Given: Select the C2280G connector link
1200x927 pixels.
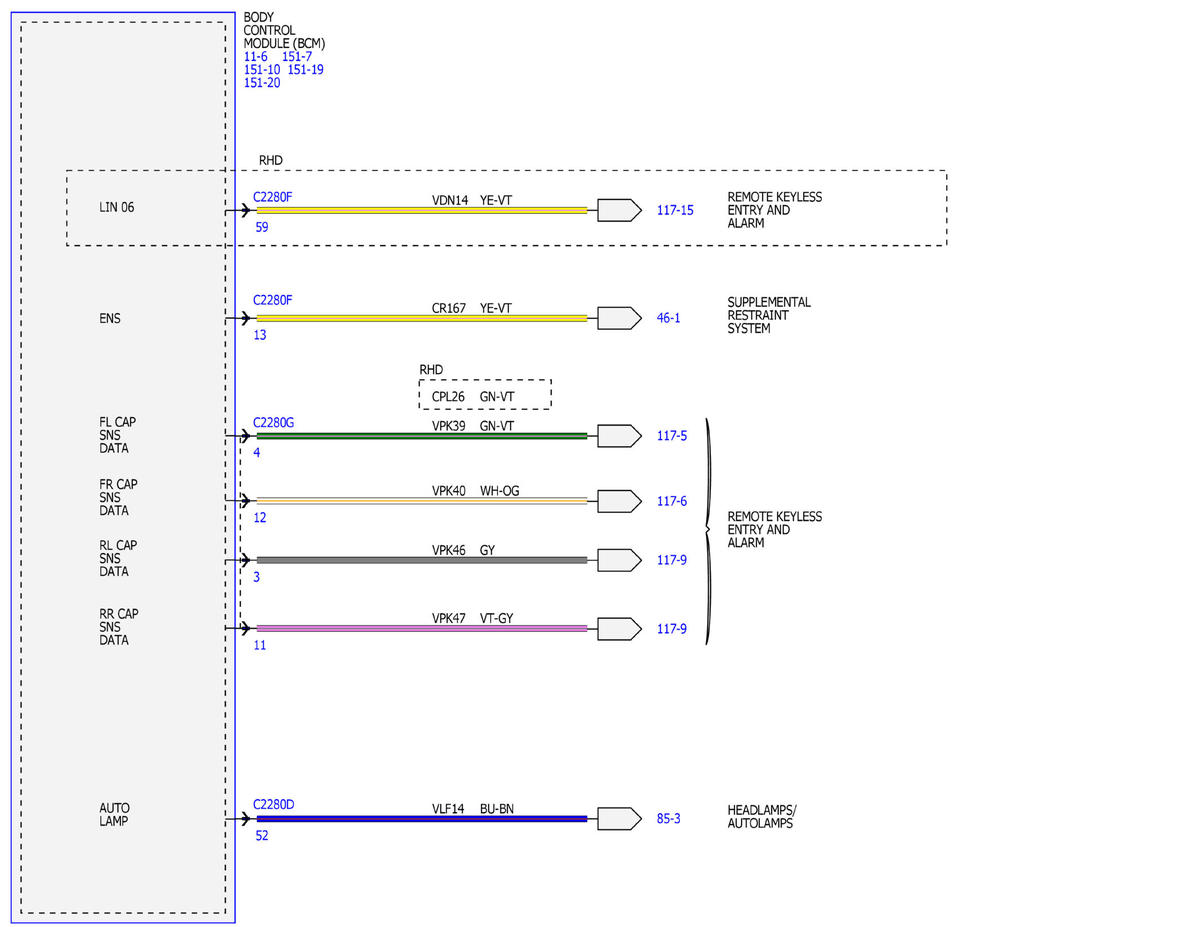Looking at the screenshot, I should 274,423.
